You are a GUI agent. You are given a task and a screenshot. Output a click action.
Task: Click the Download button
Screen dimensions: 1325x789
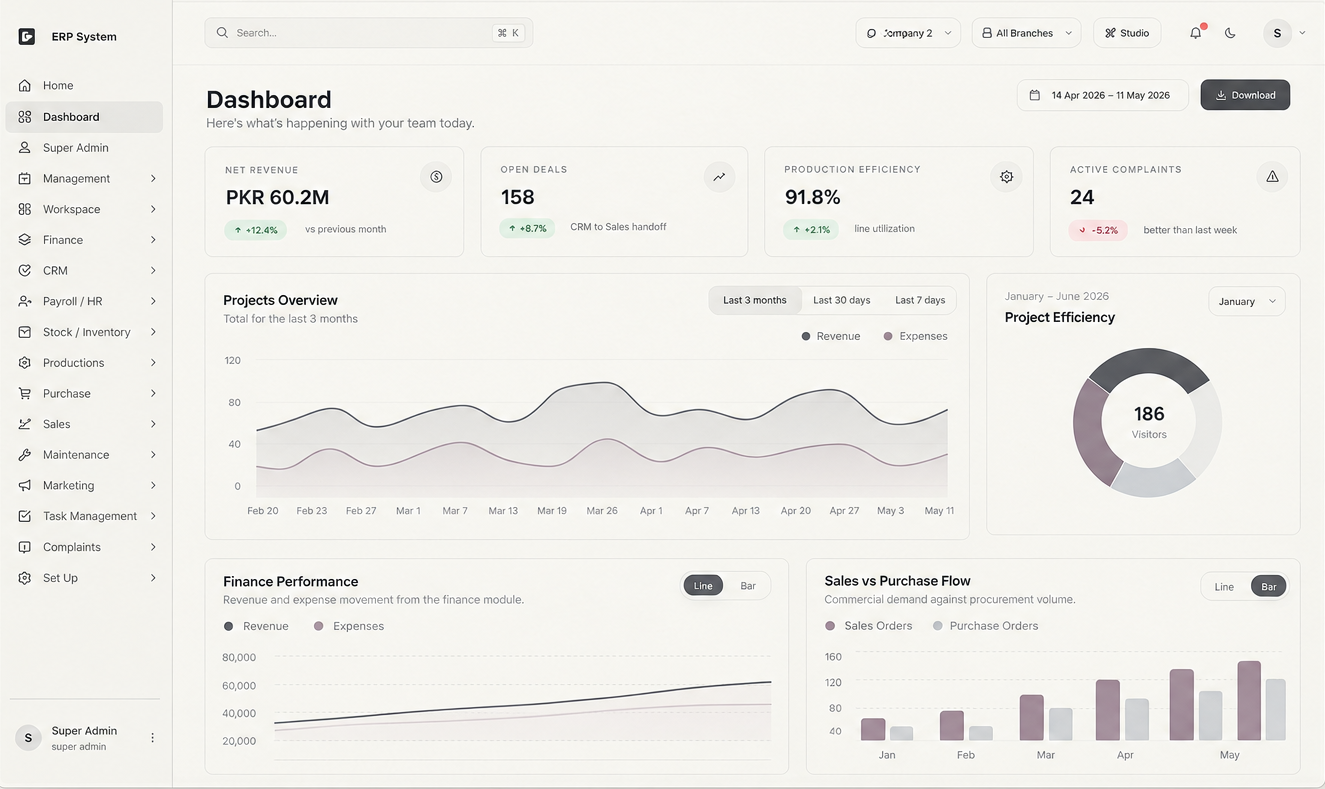point(1245,95)
